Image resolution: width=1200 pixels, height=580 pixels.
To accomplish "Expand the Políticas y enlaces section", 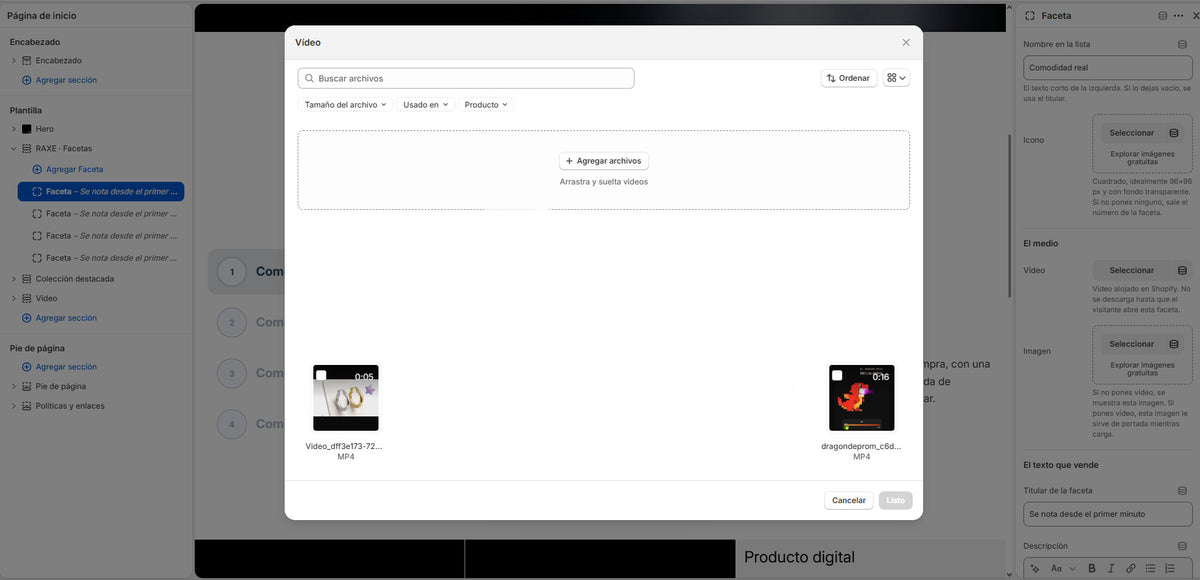I will coord(14,406).
